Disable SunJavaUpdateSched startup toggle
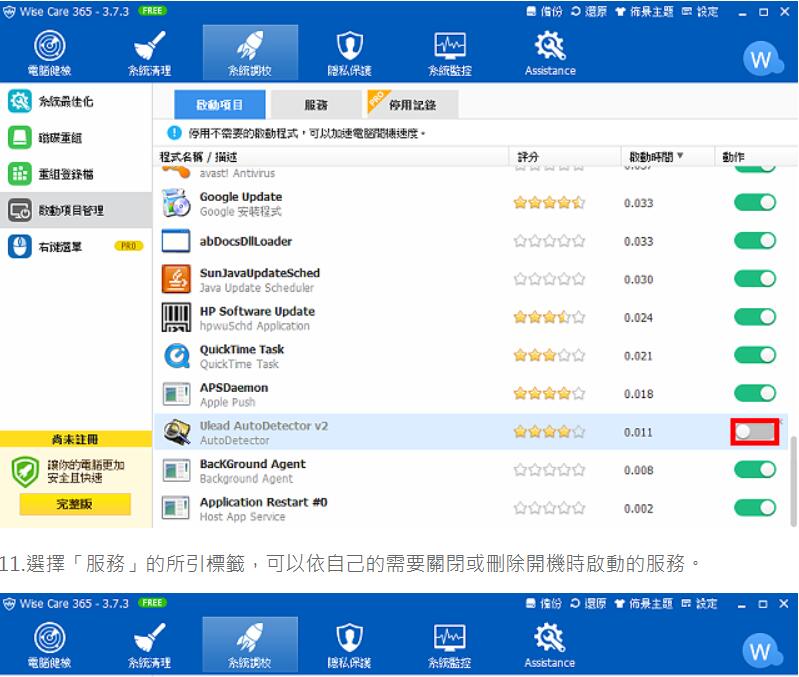This screenshot has height=677, width=799. (x=755, y=279)
